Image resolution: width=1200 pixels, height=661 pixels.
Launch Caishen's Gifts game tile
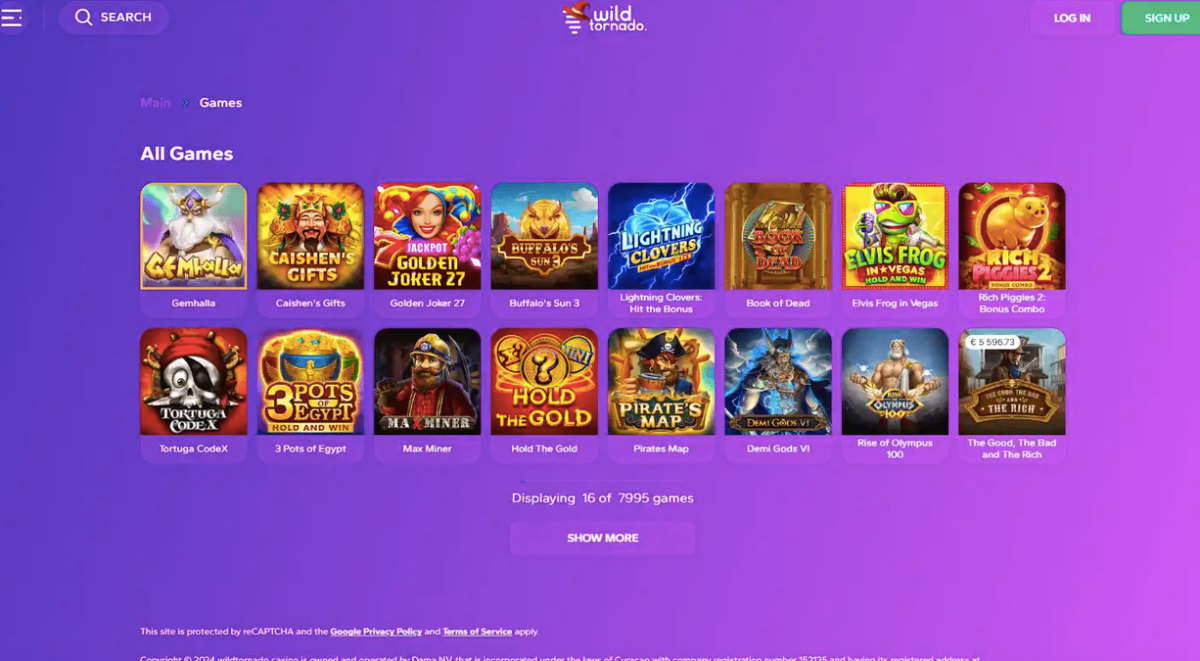pyautogui.click(x=311, y=236)
